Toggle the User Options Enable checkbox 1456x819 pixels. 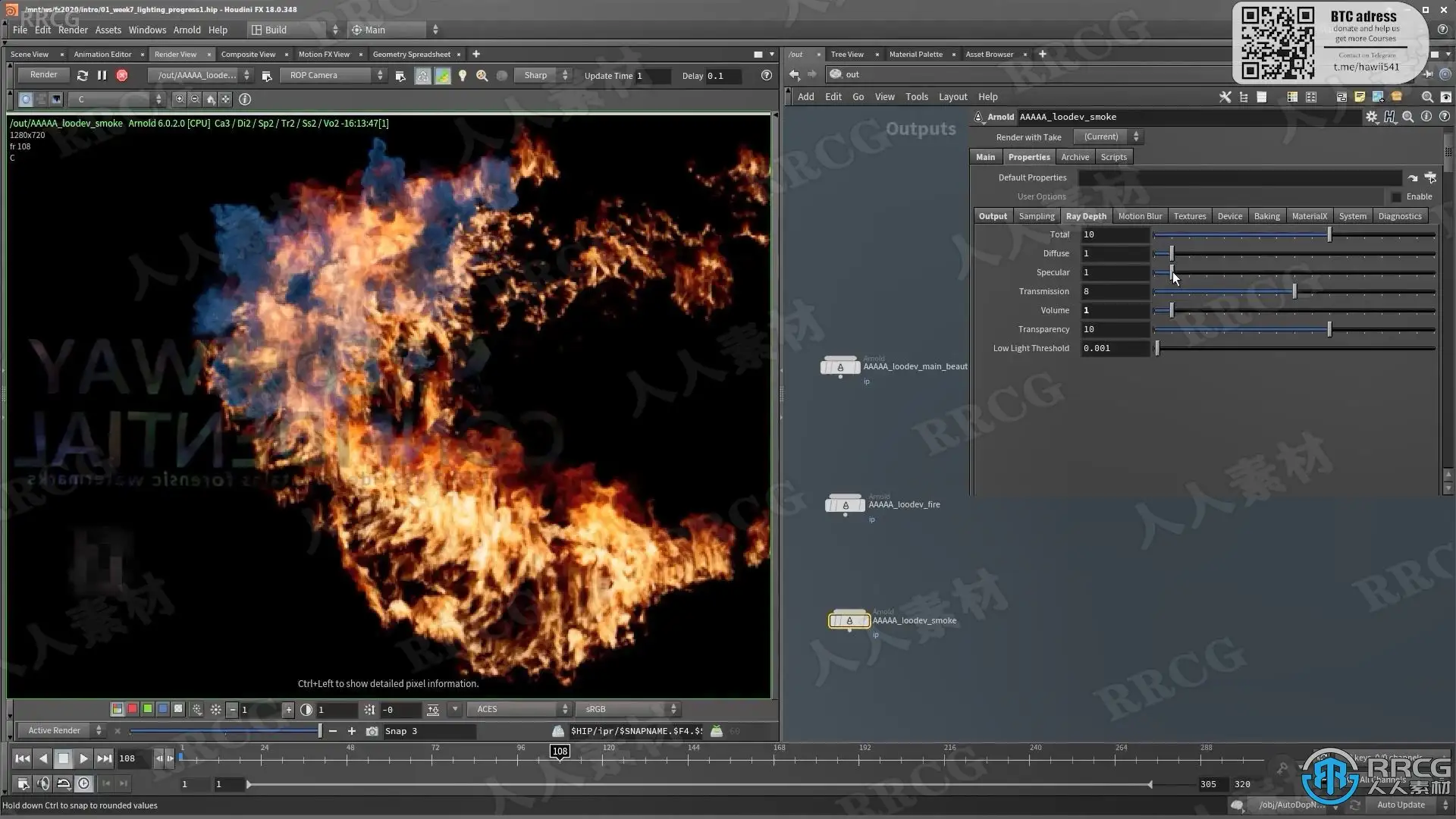[1396, 196]
